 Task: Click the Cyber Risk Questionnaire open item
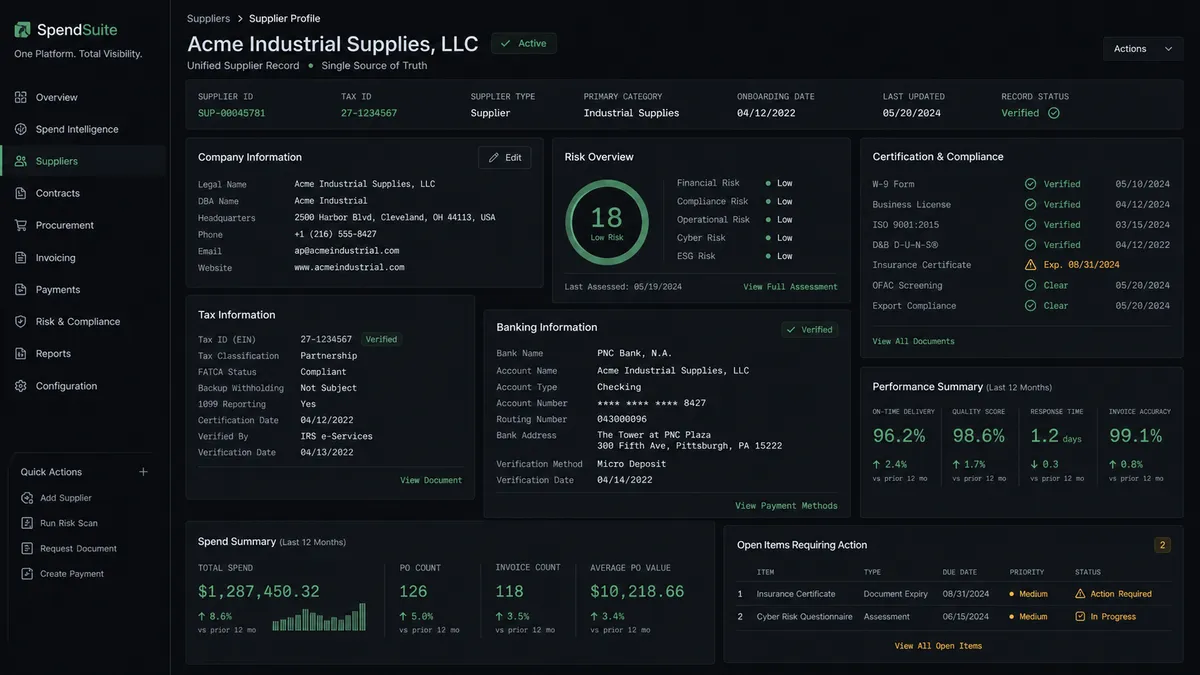click(x=953, y=617)
